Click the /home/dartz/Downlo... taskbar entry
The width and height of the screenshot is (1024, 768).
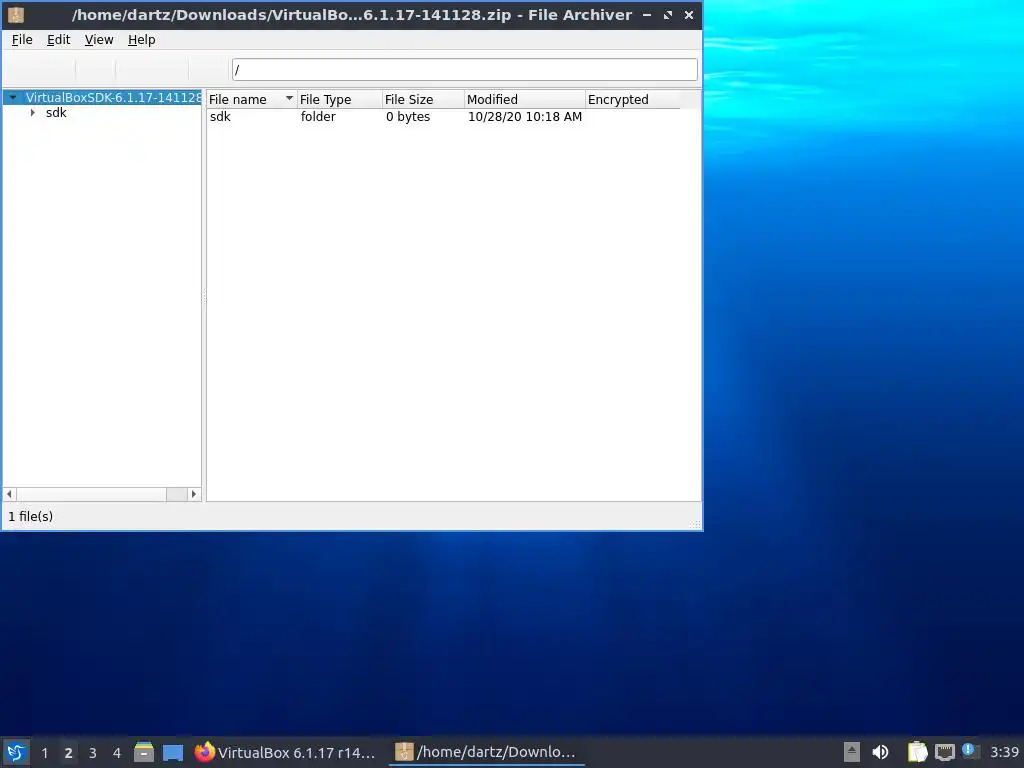pos(487,752)
